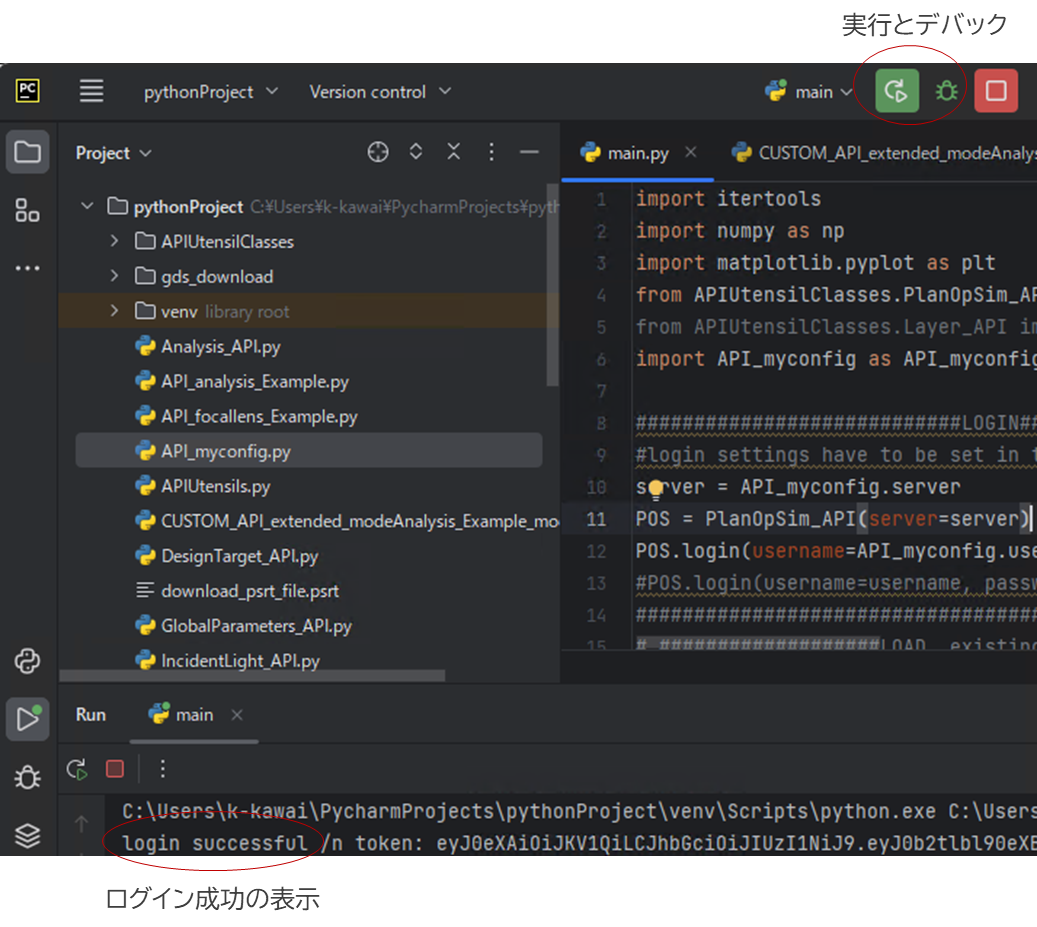Screen dimensions: 1037x927
Task: Open the main run configuration dropdown
Action: [x=808, y=91]
